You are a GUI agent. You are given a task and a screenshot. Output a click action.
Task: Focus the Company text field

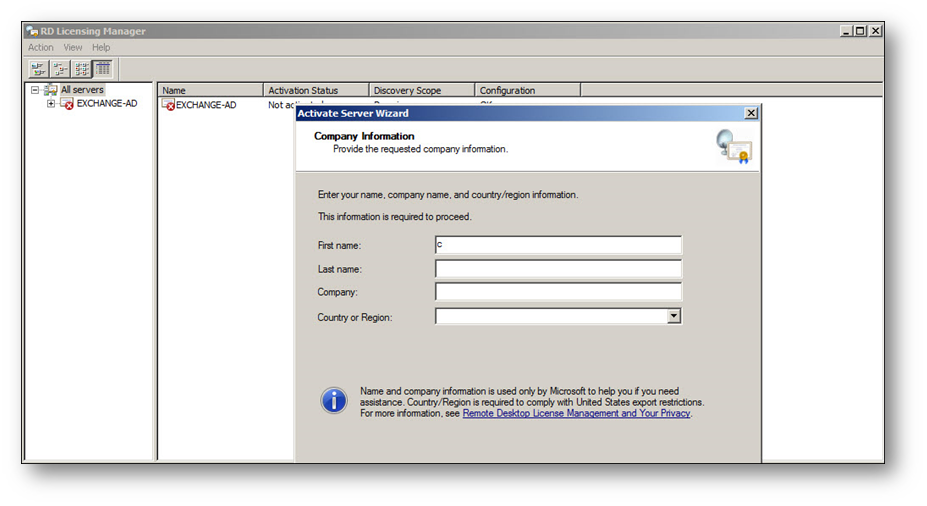tap(558, 292)
